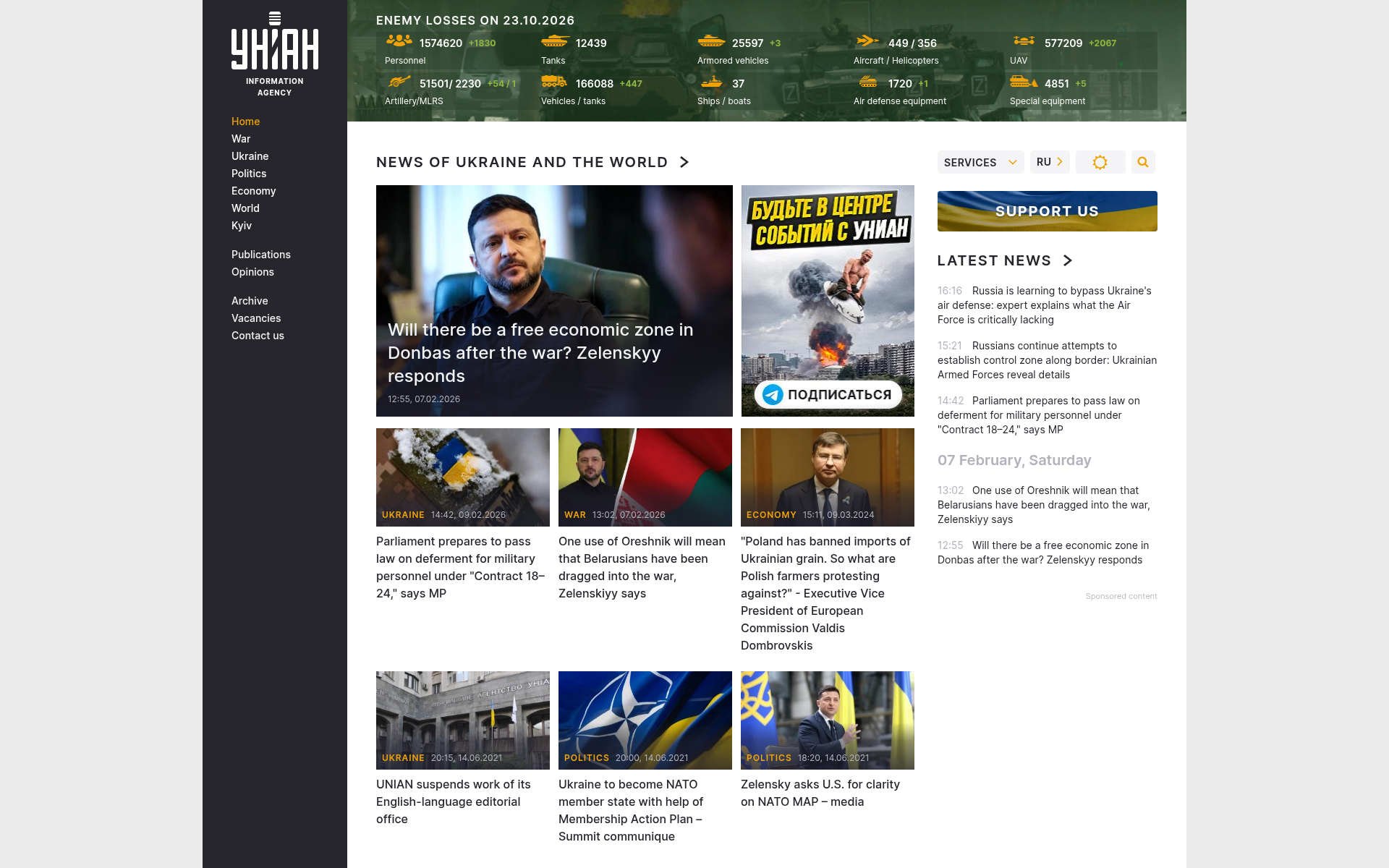
Task: Open the War section in the sidebar
Action: click(x=241, y=139)
